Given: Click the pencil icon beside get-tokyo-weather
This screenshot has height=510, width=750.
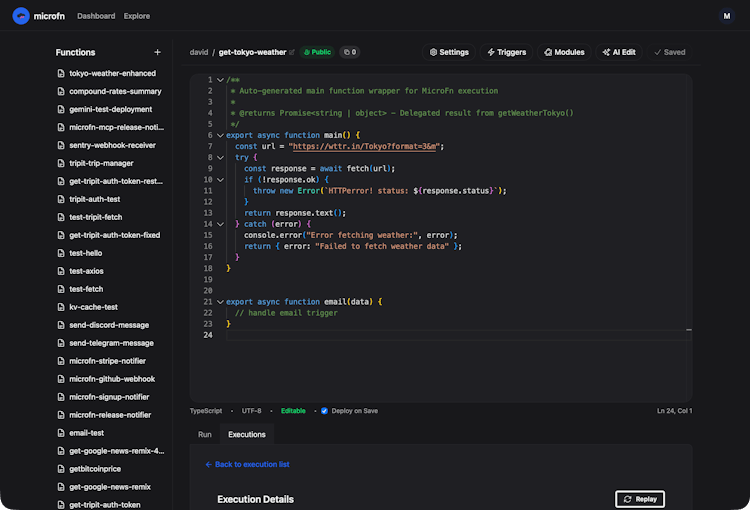Looking at the screenshot, I should pos(293,52).
